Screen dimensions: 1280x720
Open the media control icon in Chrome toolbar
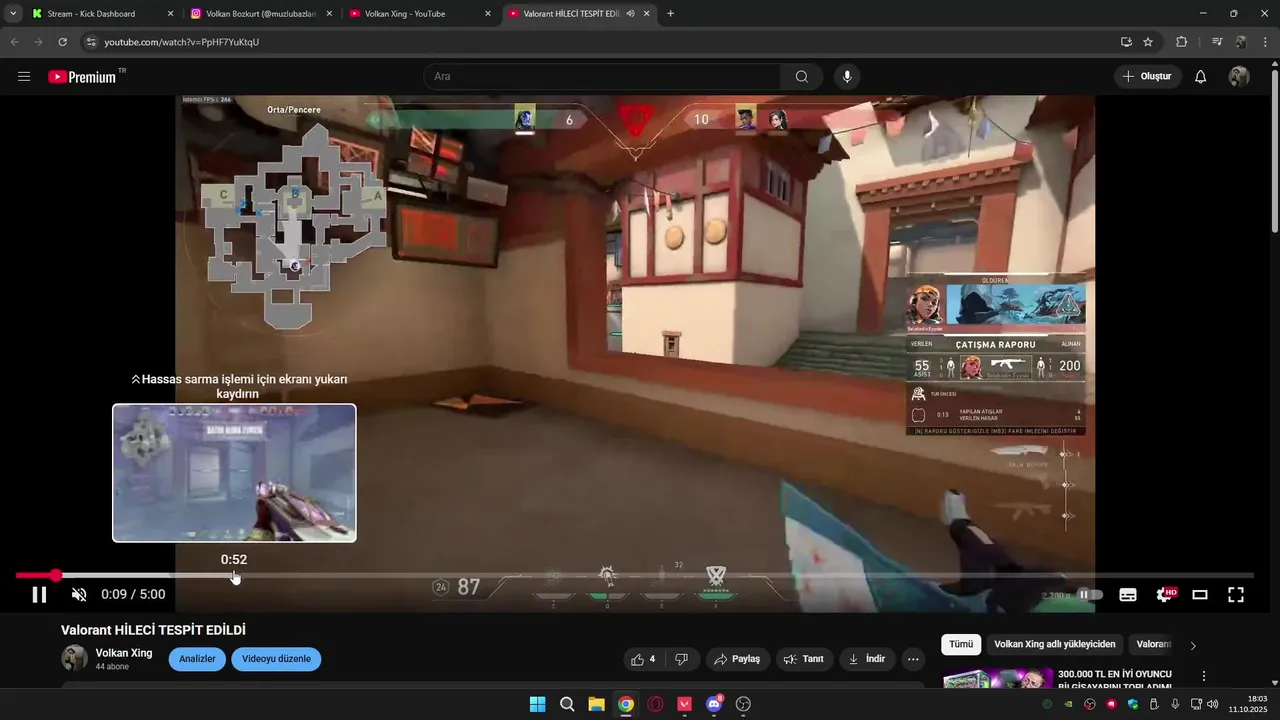click(x=1217, y=42)
